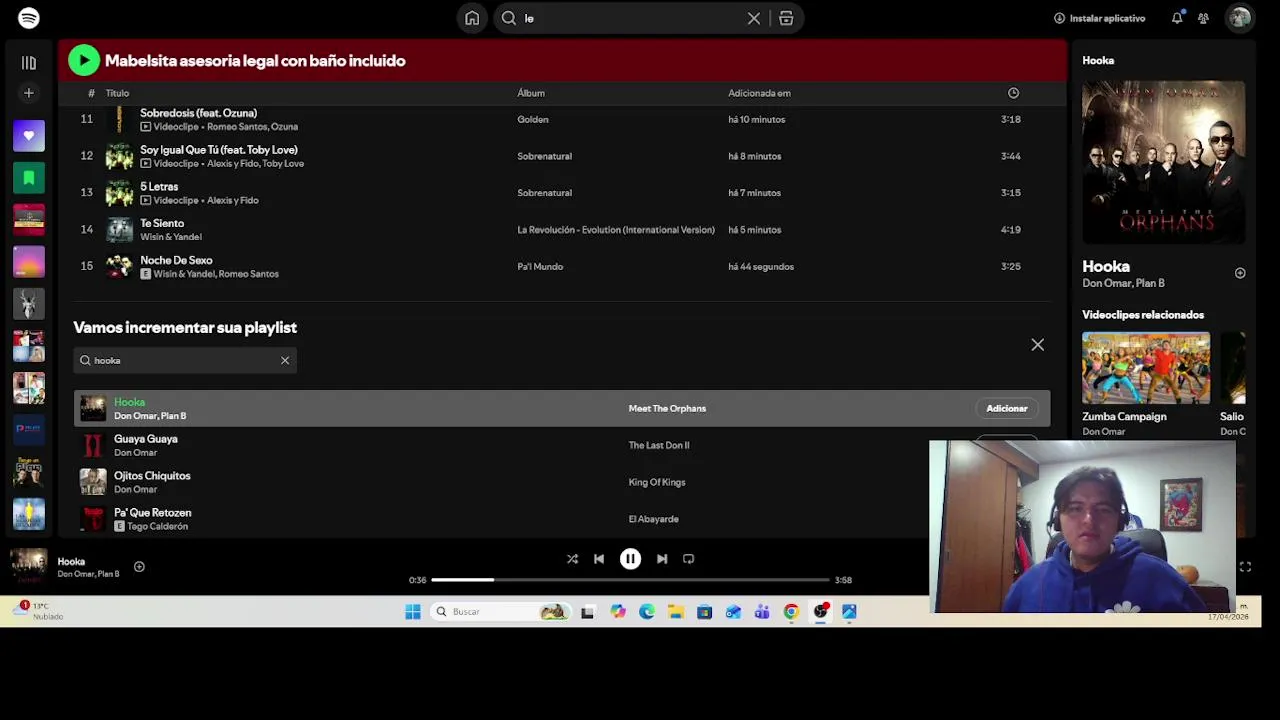1280x720 pixels.
Task: Open Meet The Orphans cover in side panel
Action: (x=1164, y=162)
